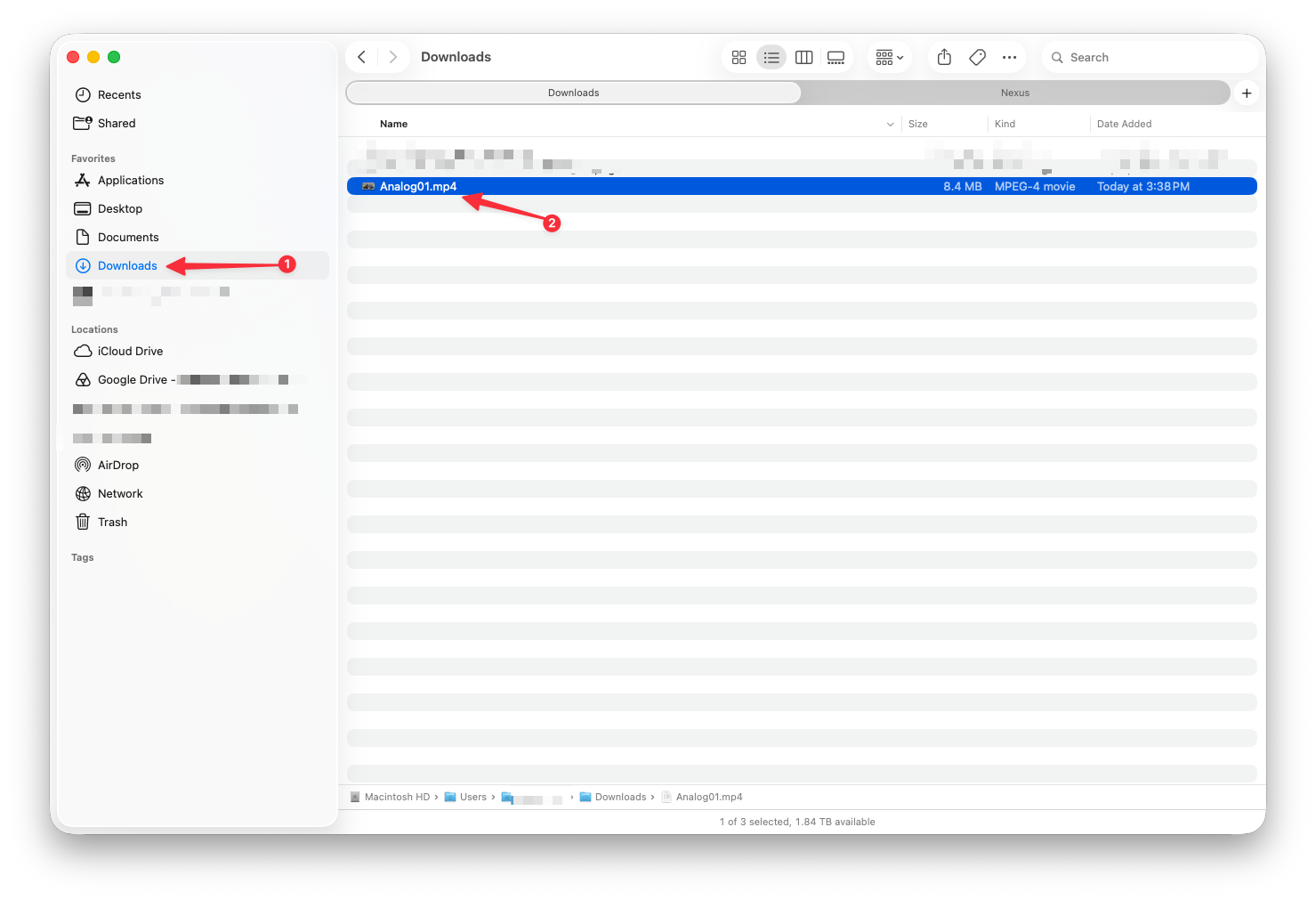Open the group-by dropdown in toolbar
This screenshot has width=1316, height=900.
pos(889,57)
